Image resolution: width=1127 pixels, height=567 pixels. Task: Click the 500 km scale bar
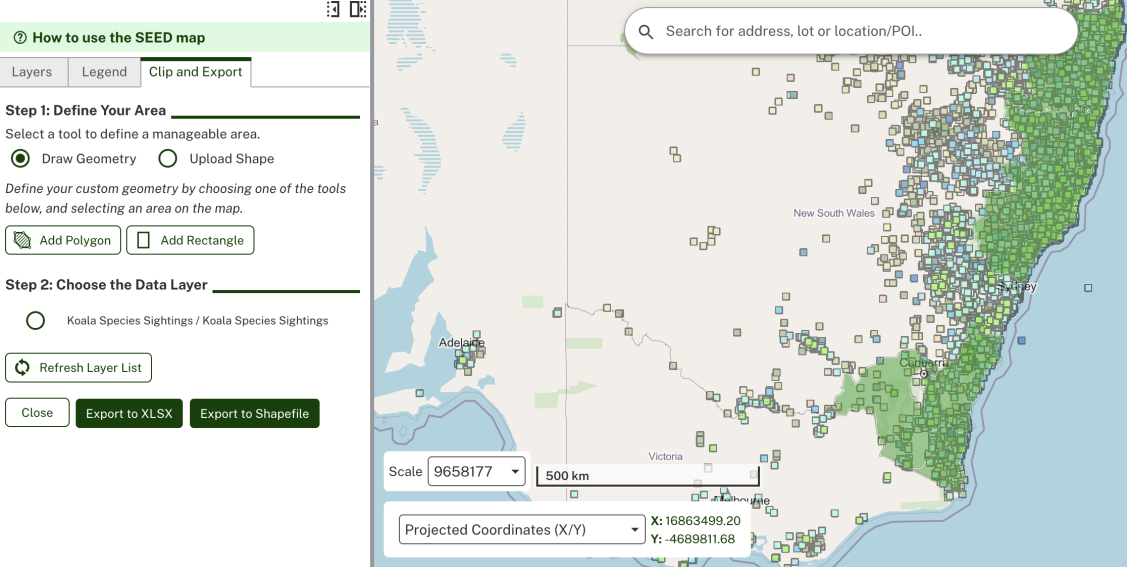pyautogui.click(x=648, y=475)
